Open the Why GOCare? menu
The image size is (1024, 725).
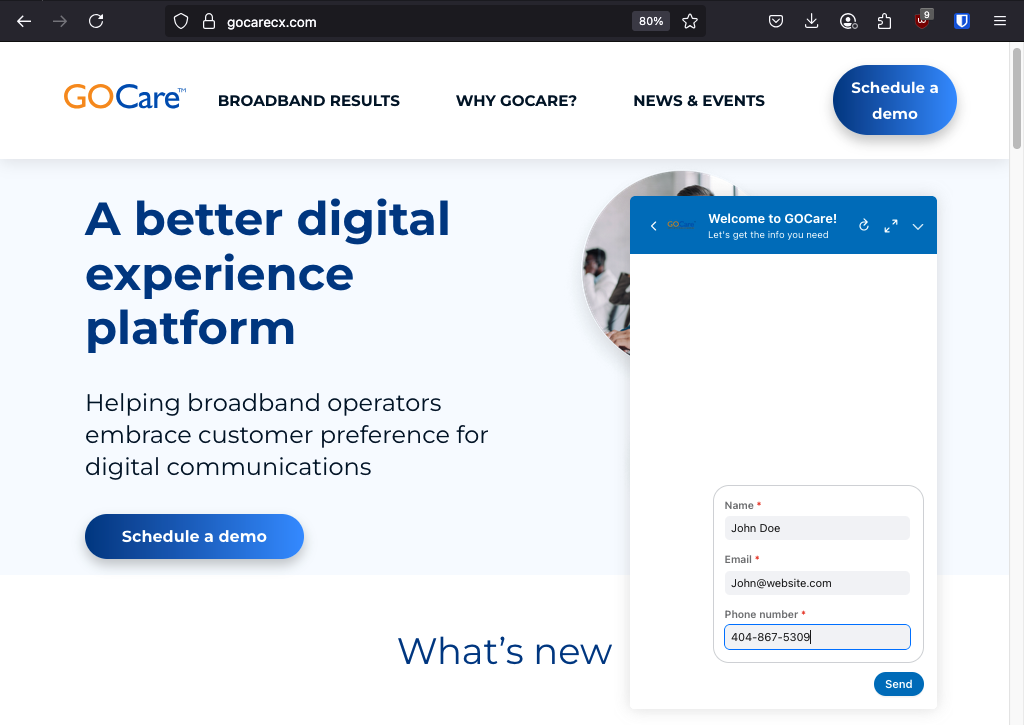(517, 101)
